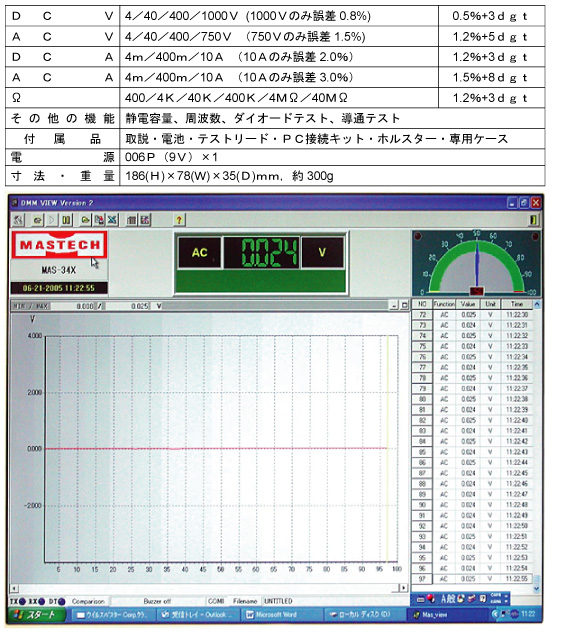The width and height of the screenshot is (585, 636).
Task: Click the connect link toolbar icon
Action: tap(37, 220)
